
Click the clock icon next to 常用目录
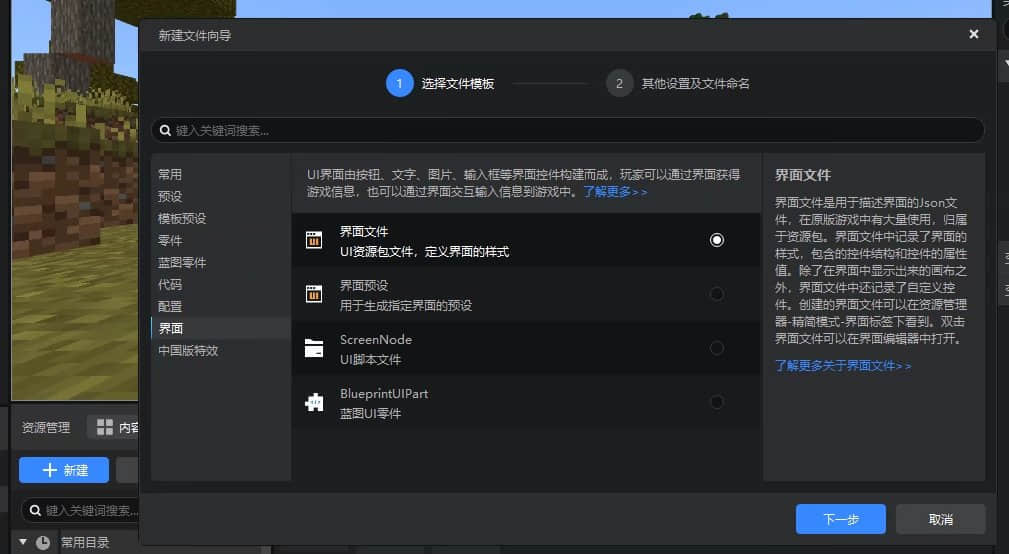43,543
